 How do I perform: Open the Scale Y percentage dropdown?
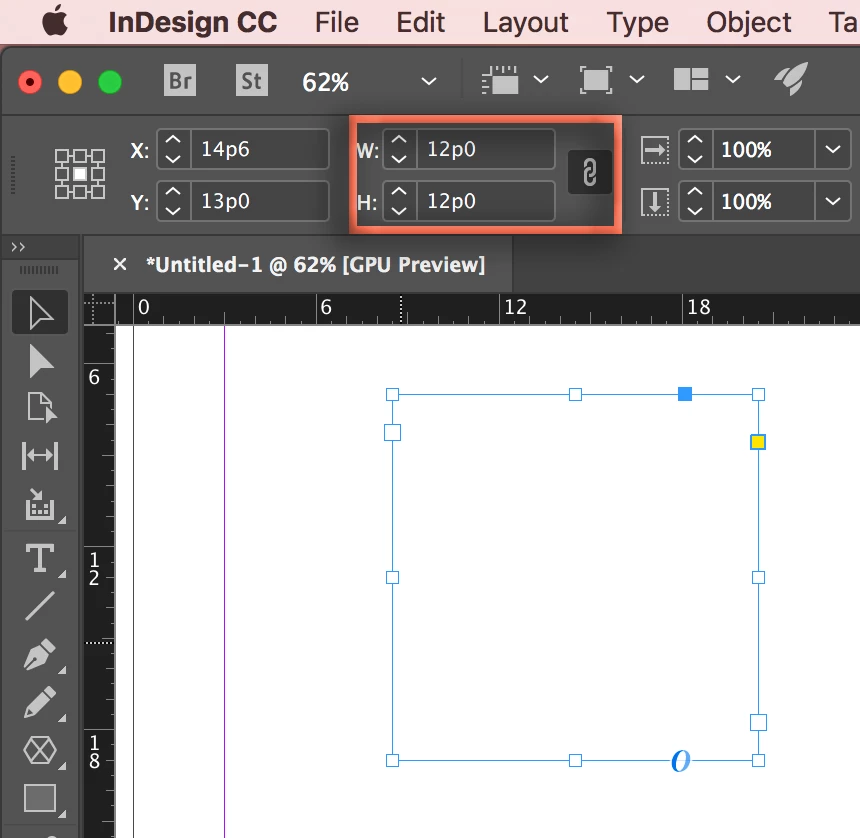coord(833,201)
